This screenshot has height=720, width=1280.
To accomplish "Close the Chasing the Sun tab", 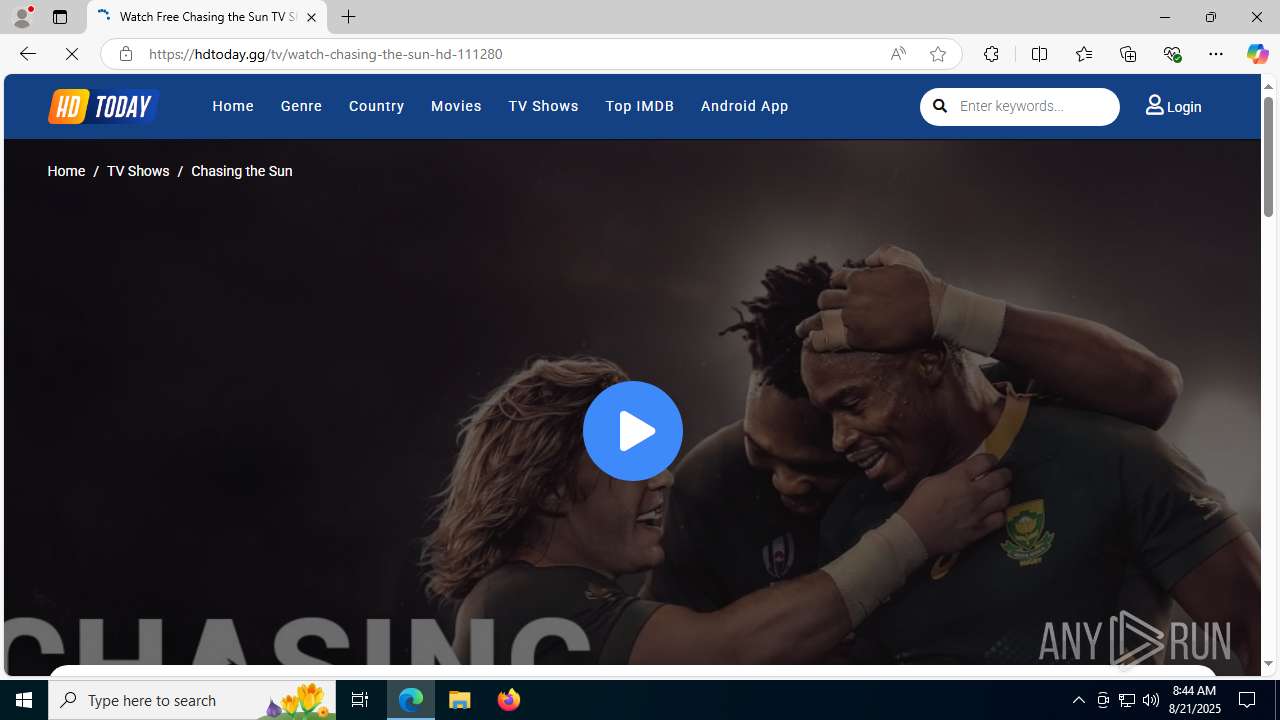I will point(311,17).
